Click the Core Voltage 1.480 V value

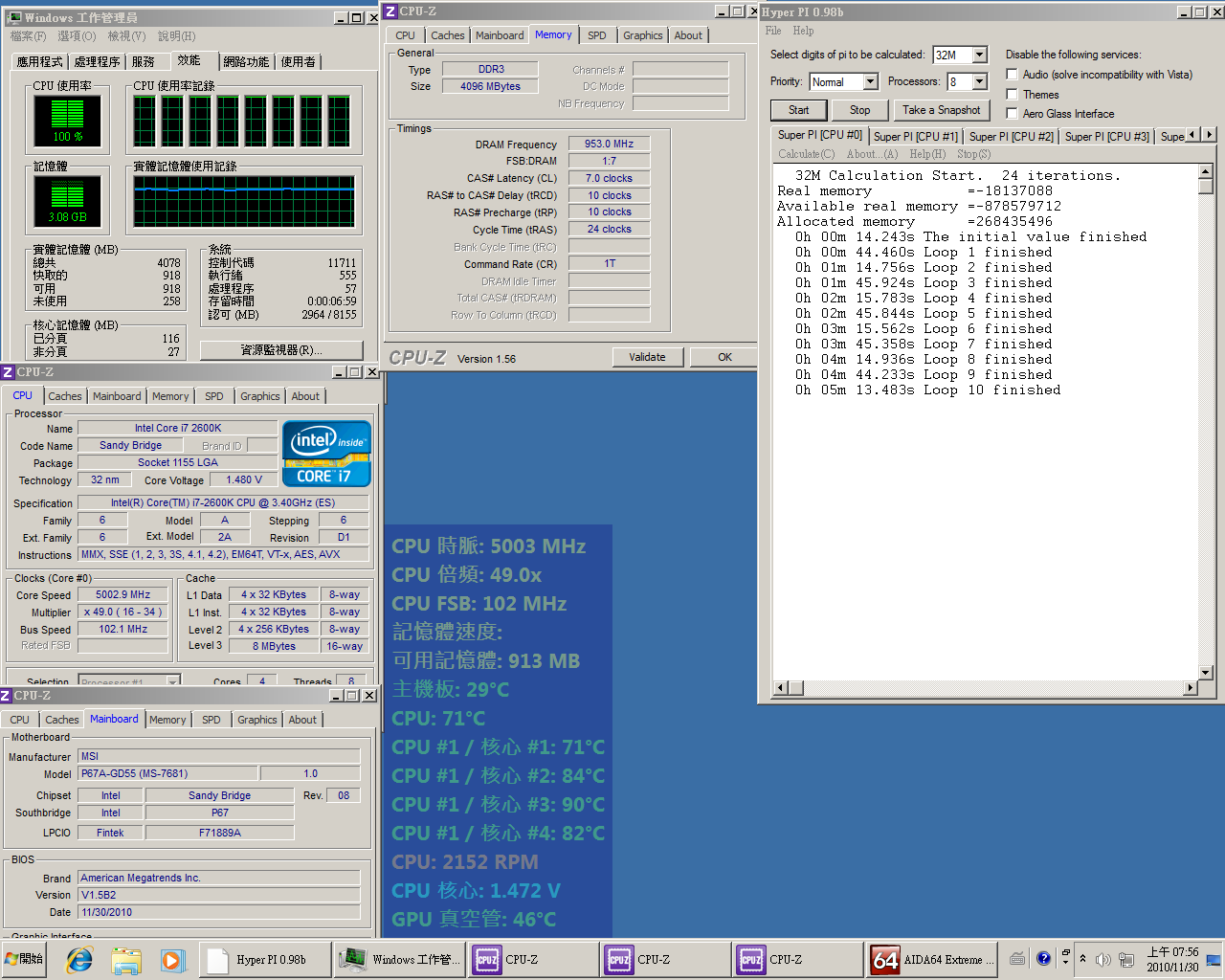(244, 480)
